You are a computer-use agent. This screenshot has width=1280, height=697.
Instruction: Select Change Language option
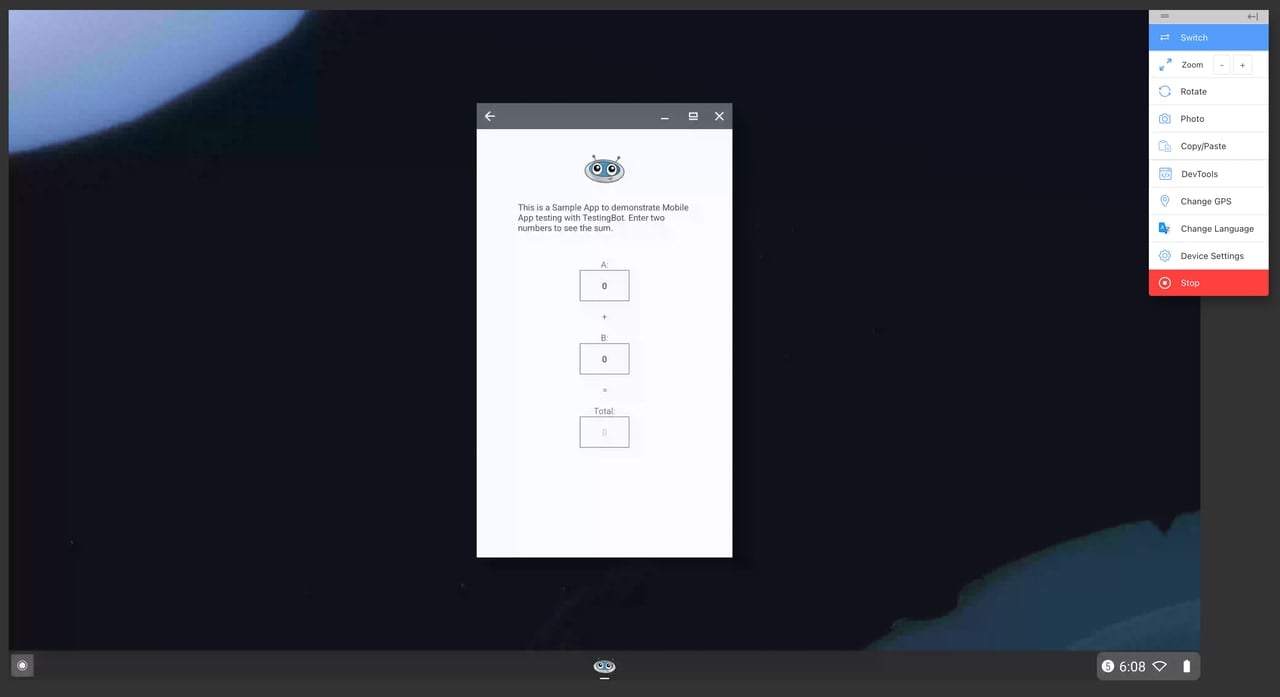point(1208,229)
